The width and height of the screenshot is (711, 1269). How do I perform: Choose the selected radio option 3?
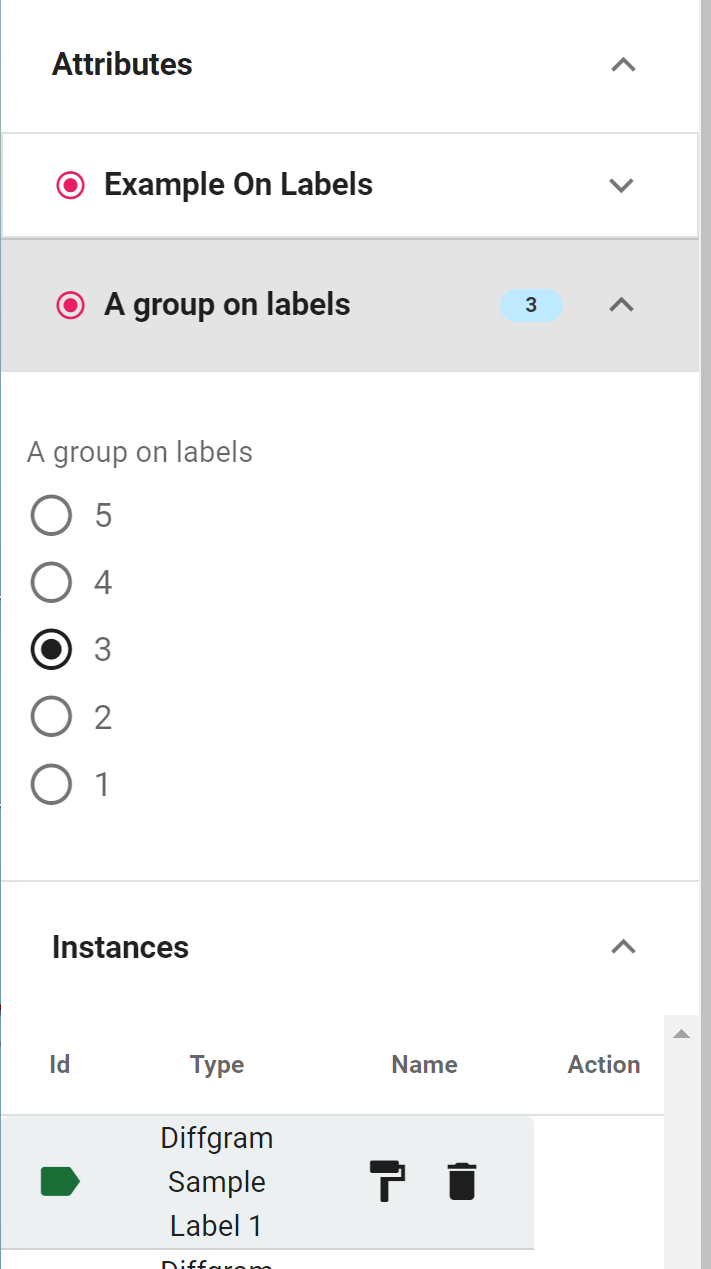pos(51,650)
